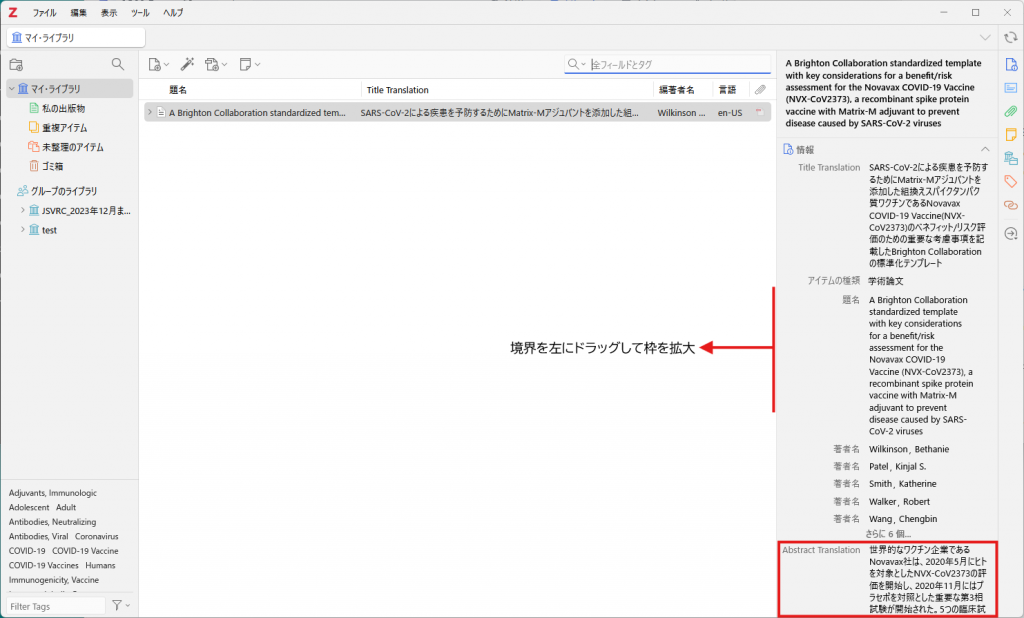Open the Attachments section icon in the right sidebar
Image resolution: width=1024 pixels, height=618 pixels.
1010,112
